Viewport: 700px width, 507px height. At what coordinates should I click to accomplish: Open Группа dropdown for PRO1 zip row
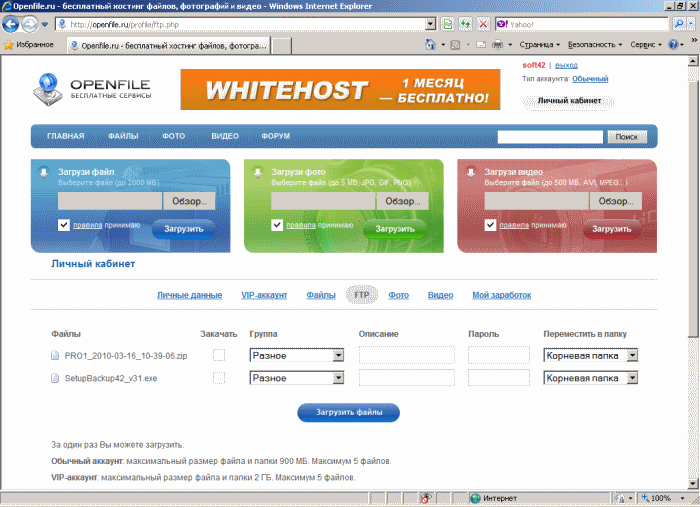click(x=297, y=355)
